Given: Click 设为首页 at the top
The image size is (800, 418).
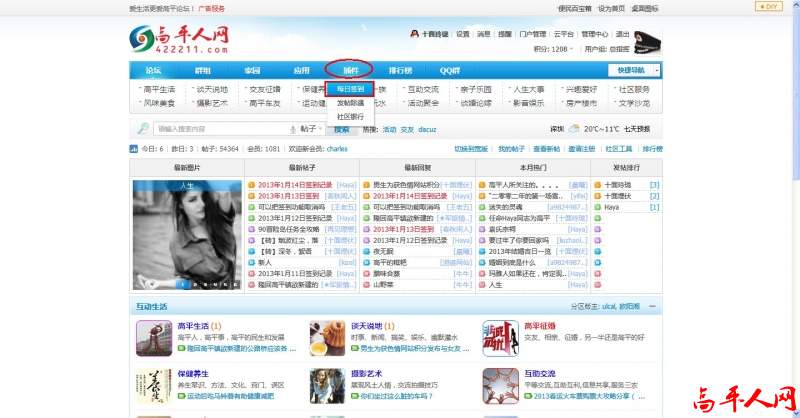Looking at the screenshot, I should [611, 9].
